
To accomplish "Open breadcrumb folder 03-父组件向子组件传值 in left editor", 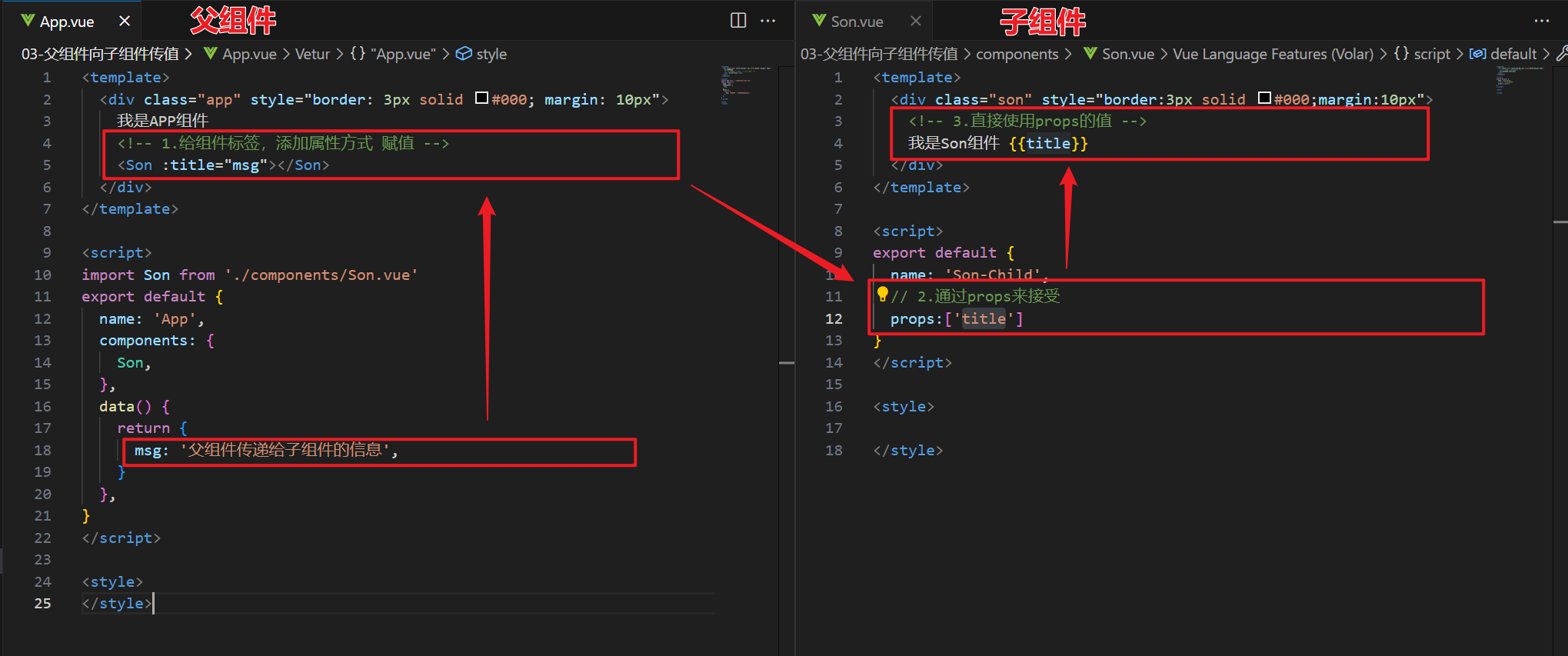I will pyautogui.click(x=100, y=54).
